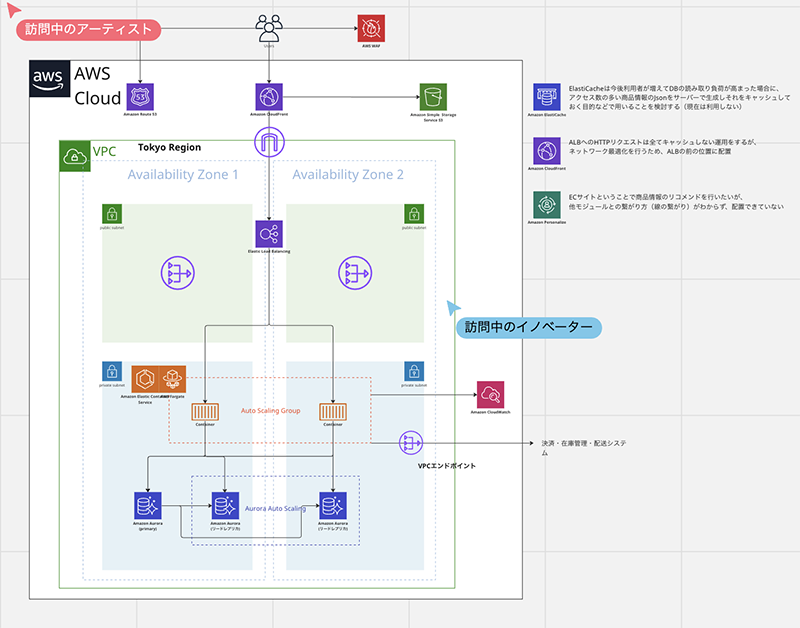This screenshot has width=800, height=628.
Task: Select the Amazon CloudFront icon under Users
Action: click(269, 97)
